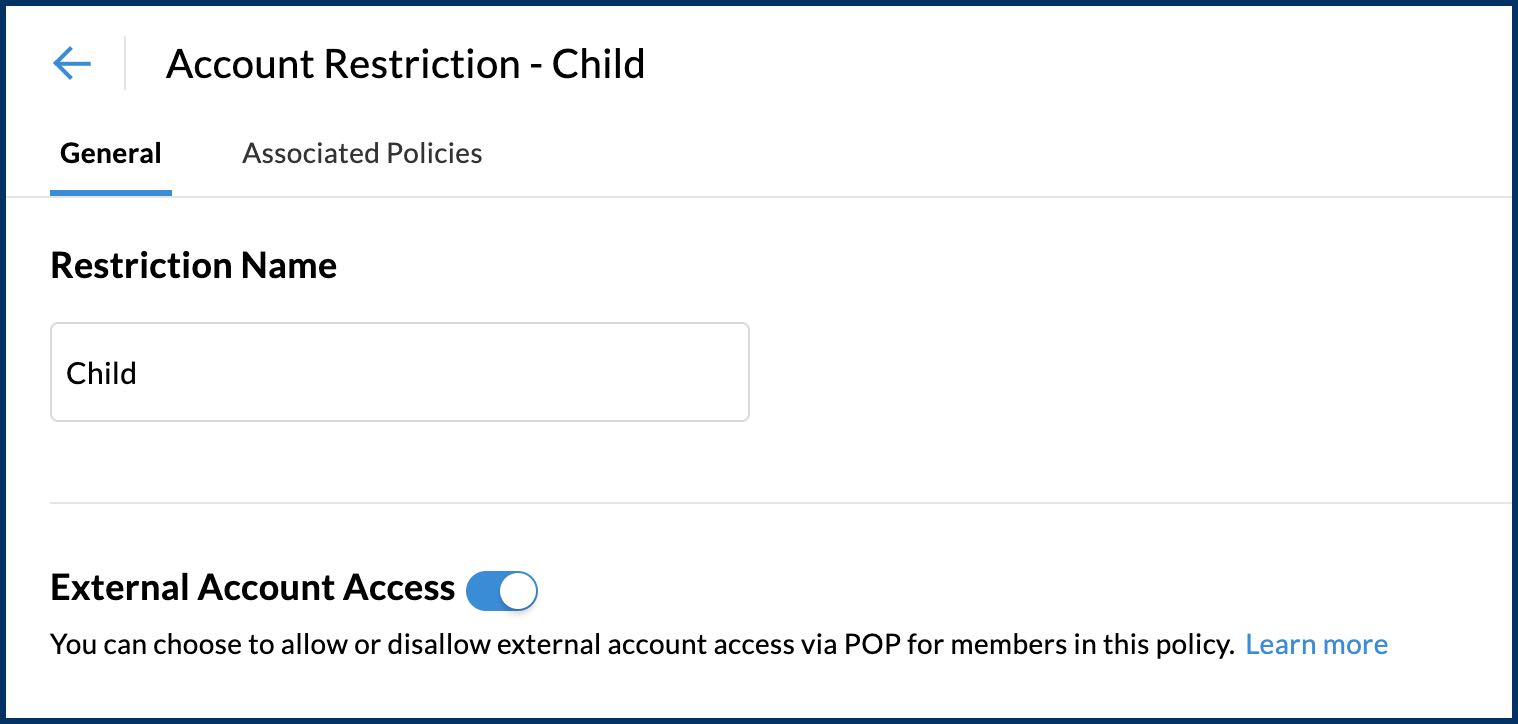Image resolution: width=1518 pixels, height=724 pixels.
Task: Click the Restriction Name heading
Action: point(193,266)
